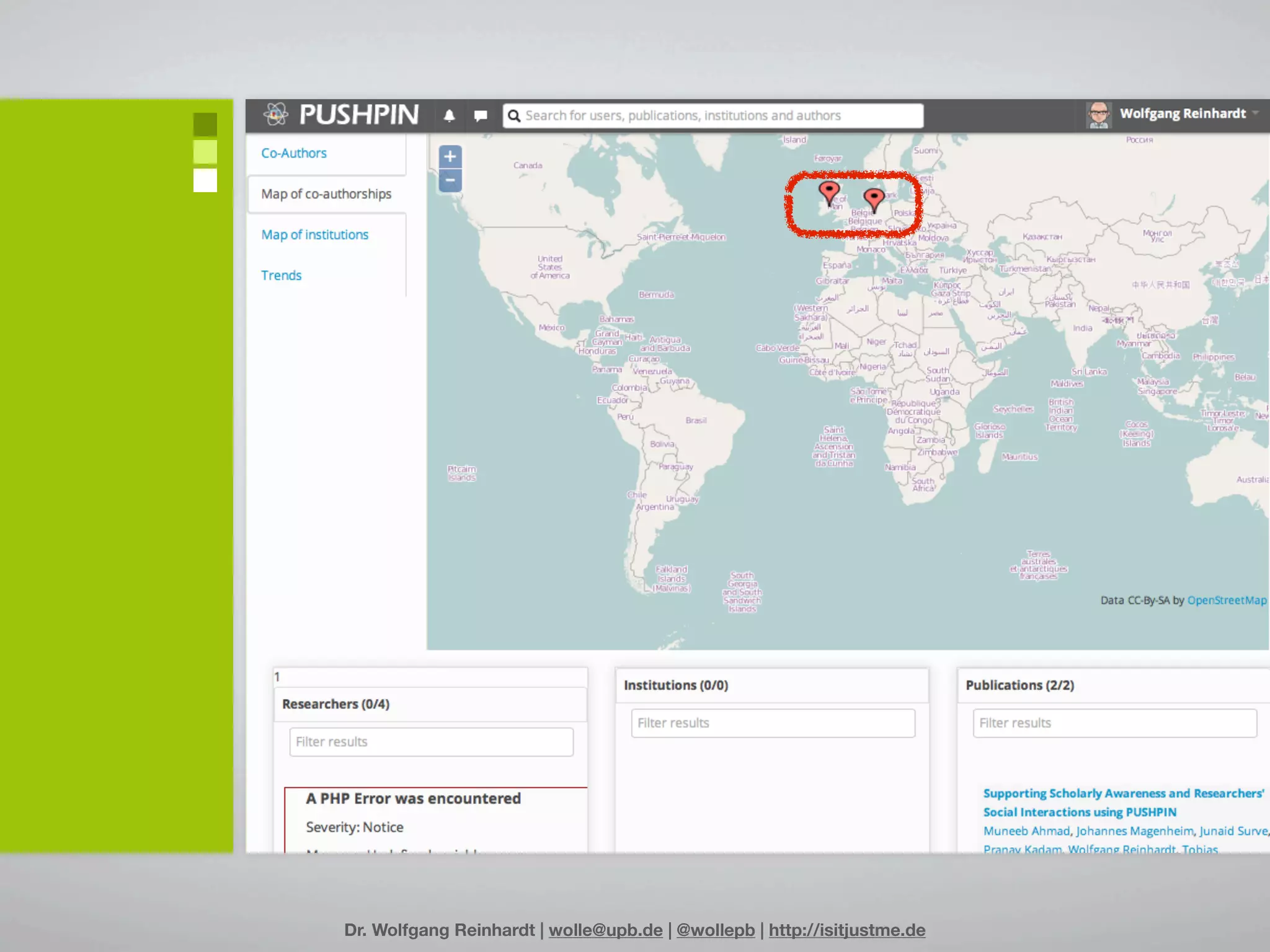Image resolution: width=1270 pixels, height=952 pixels.
Task: Open the OpenStreetMap attribution link
Action: coord(1226,600)
